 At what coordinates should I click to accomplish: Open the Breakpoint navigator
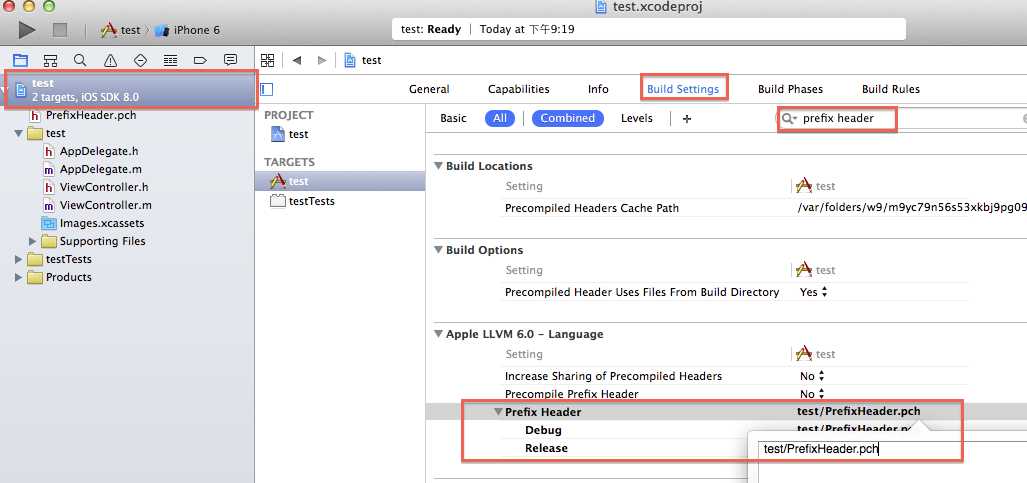coord(200,60)
